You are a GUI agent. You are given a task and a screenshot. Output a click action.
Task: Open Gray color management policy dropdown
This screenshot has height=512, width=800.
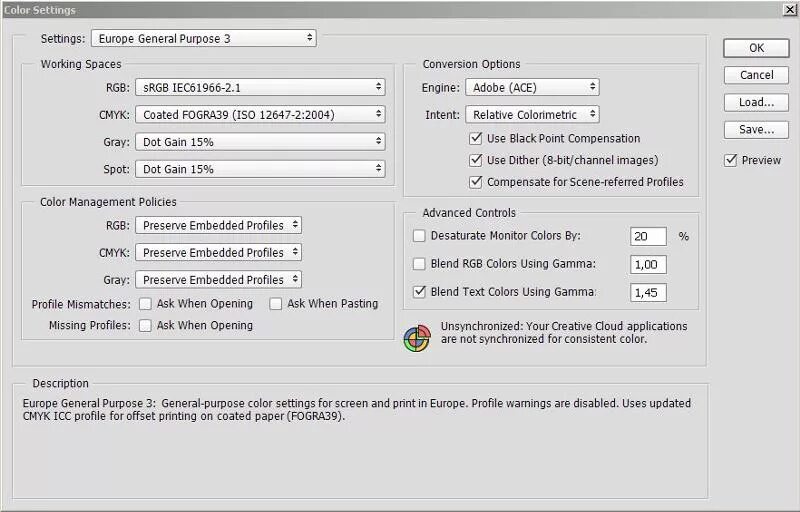[218, 279]
